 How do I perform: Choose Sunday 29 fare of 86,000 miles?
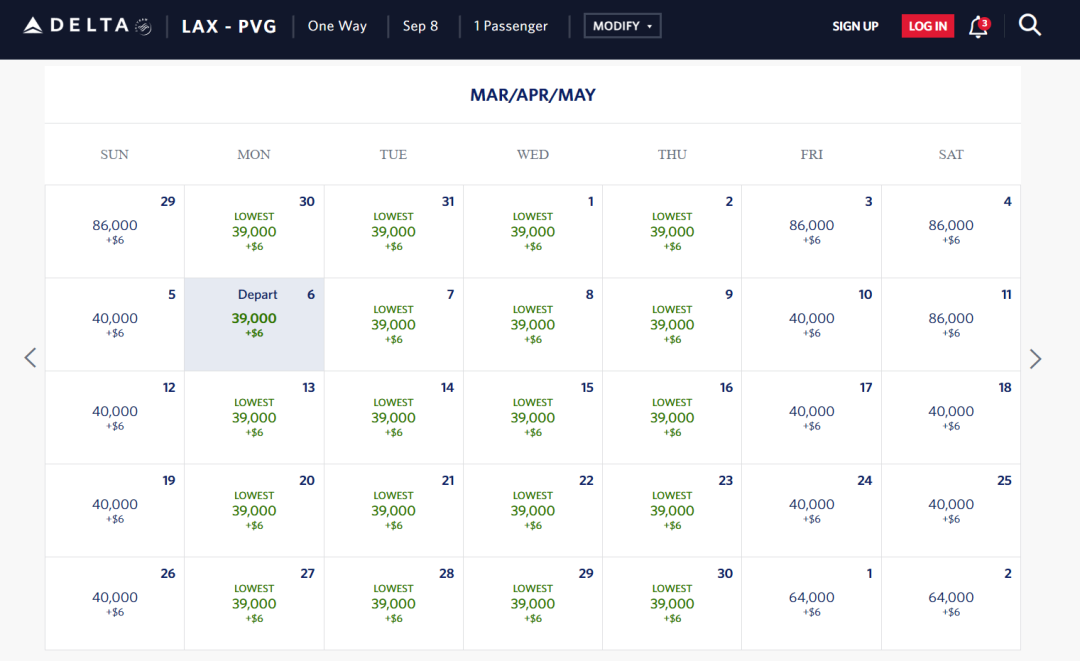point(115,231)
